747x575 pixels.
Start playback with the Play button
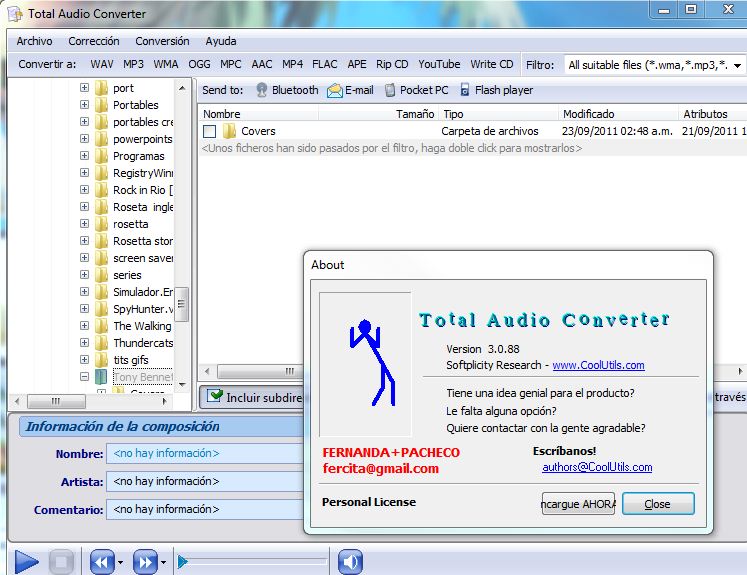tap(27, 562)
